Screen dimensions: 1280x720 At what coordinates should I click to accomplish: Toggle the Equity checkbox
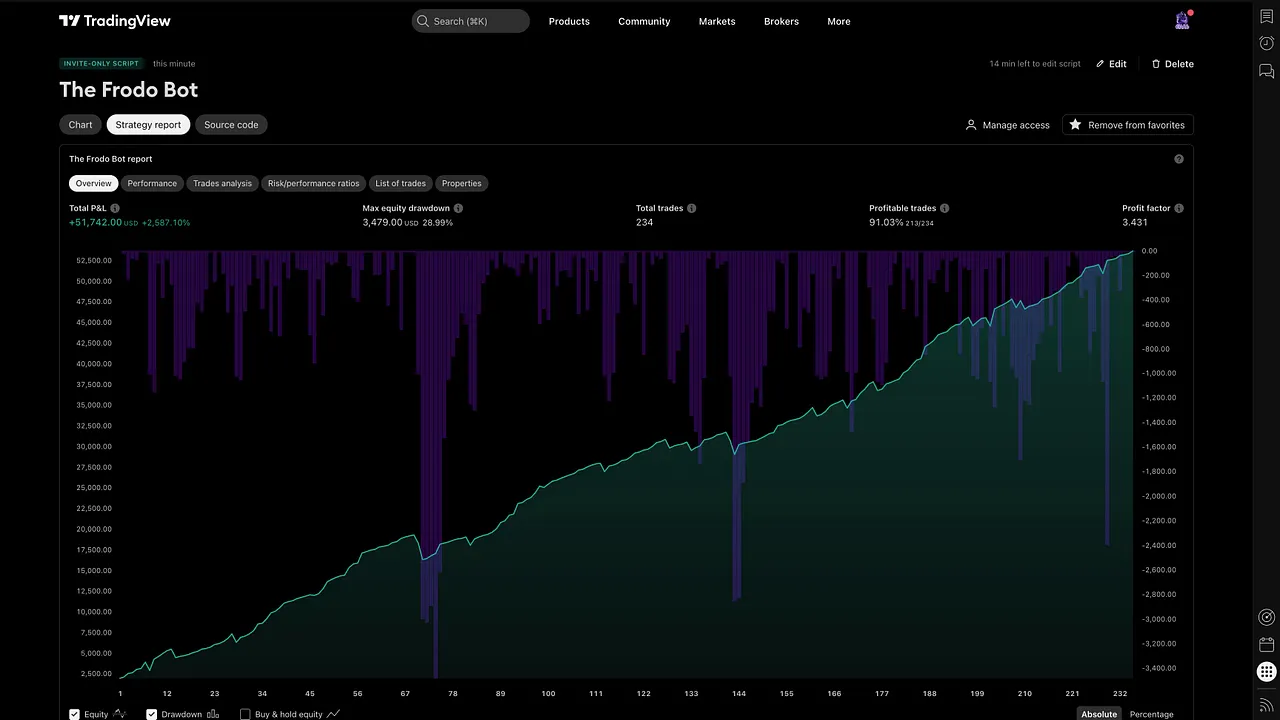[x=75, y=714]
